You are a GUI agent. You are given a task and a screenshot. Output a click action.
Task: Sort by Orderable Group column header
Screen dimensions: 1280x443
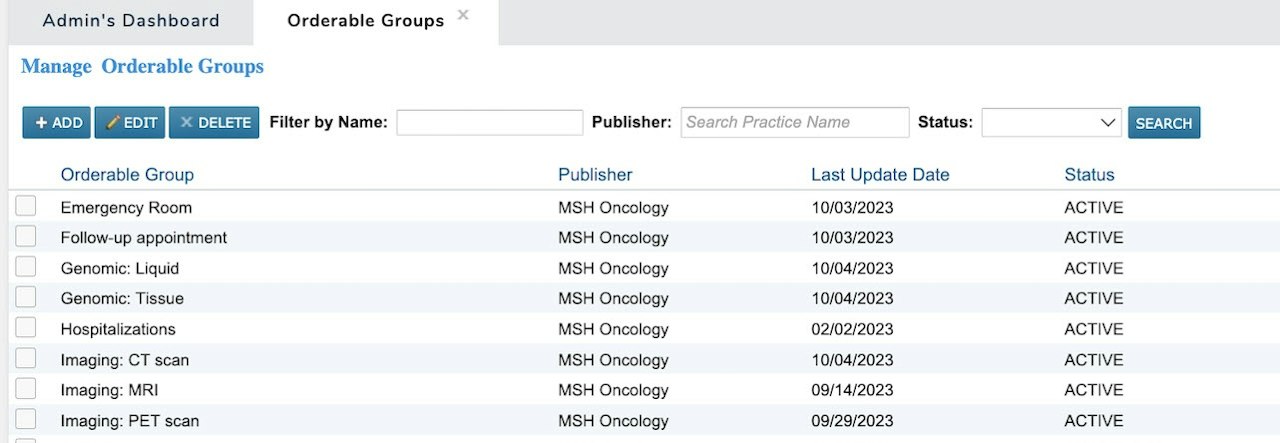click(x=127, y=175)
